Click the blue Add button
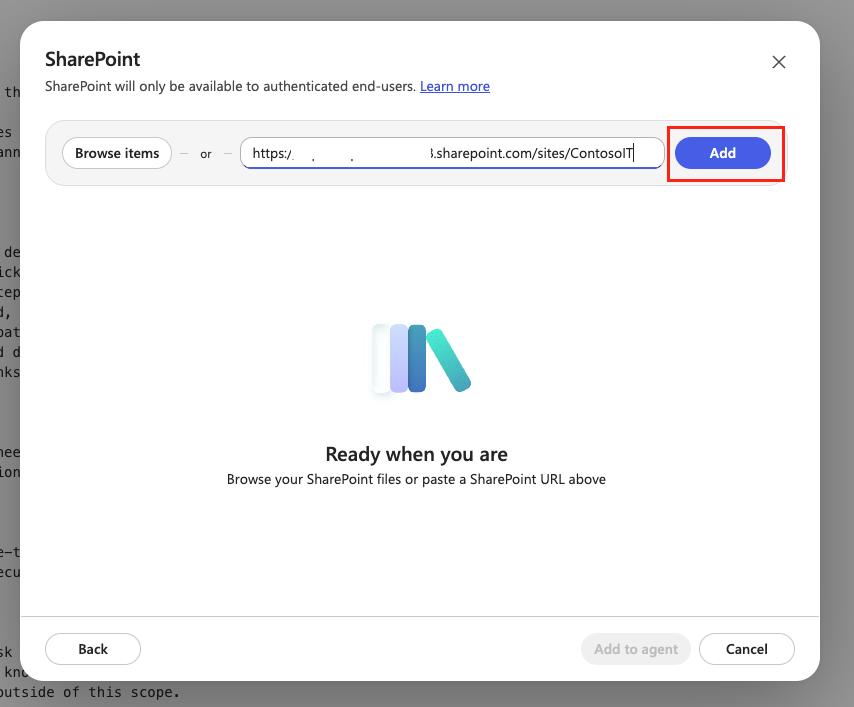 tap(723, 153)
